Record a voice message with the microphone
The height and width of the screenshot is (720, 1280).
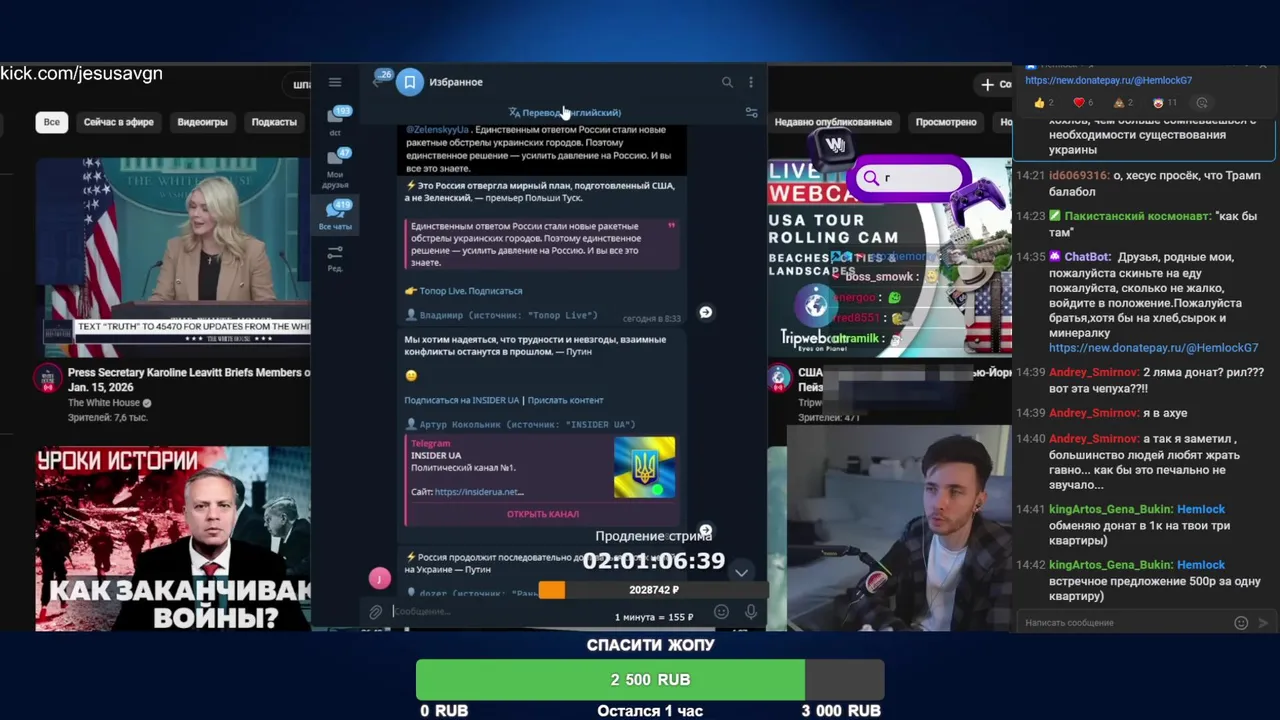tap(751, 611)
